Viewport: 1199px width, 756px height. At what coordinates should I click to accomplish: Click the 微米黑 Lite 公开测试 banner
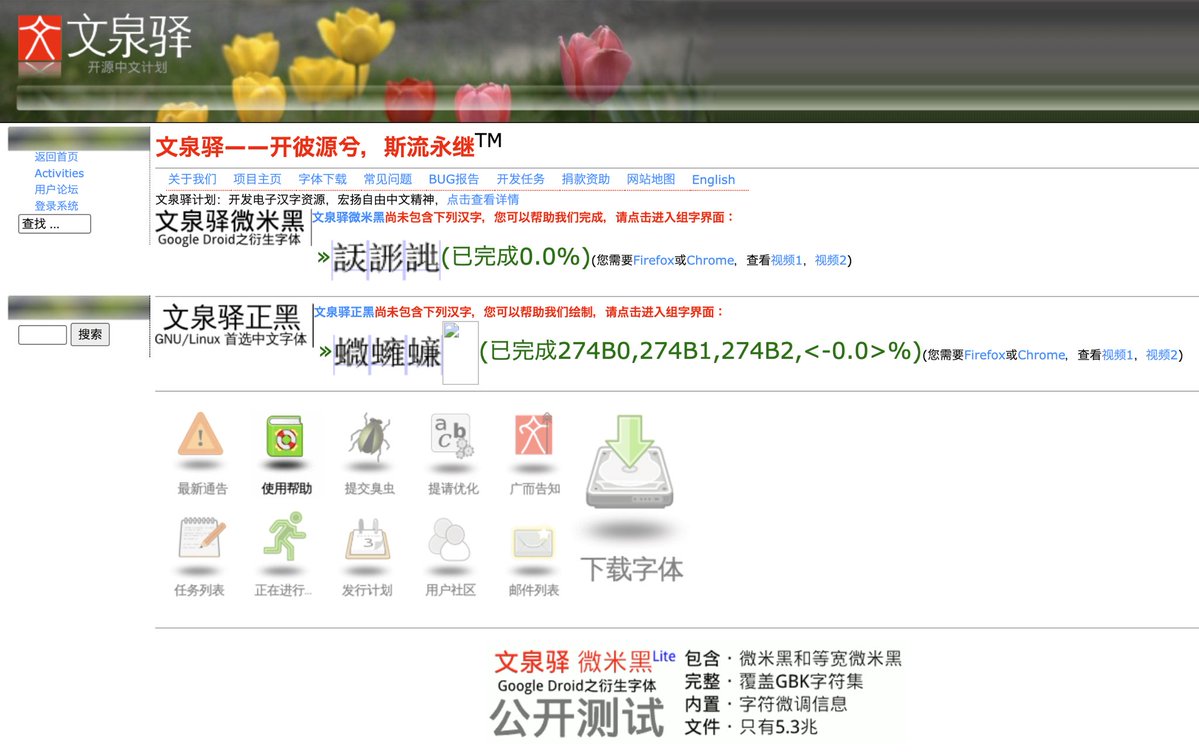pyautogui.click(x=697, y=693)
